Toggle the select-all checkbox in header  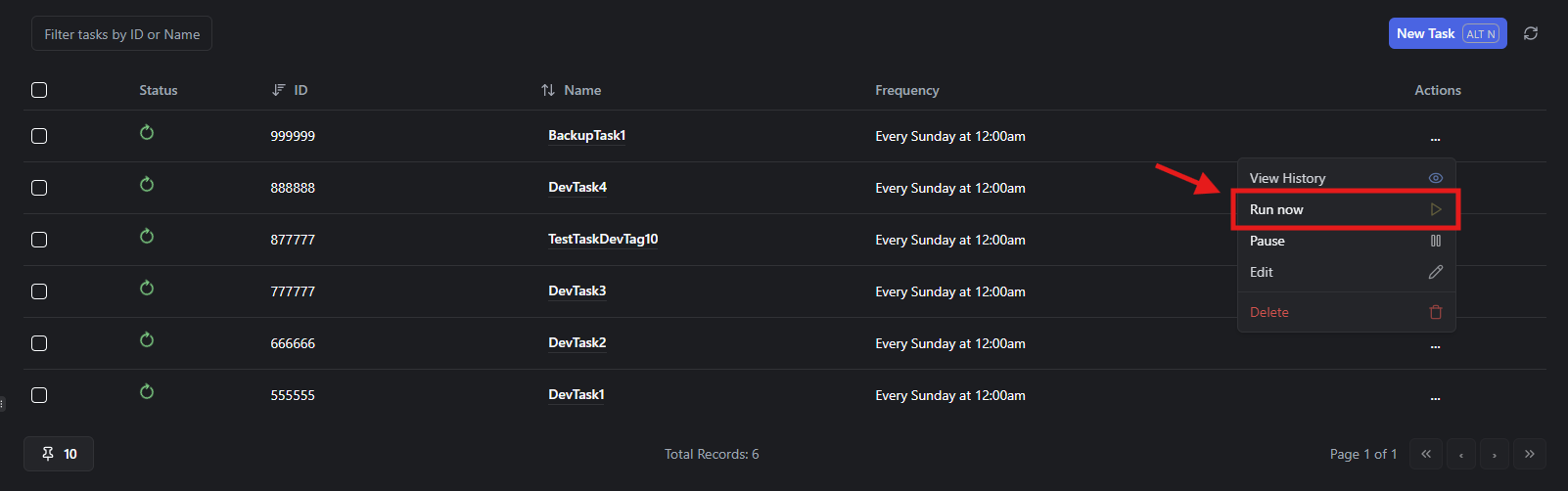[39, 90]
